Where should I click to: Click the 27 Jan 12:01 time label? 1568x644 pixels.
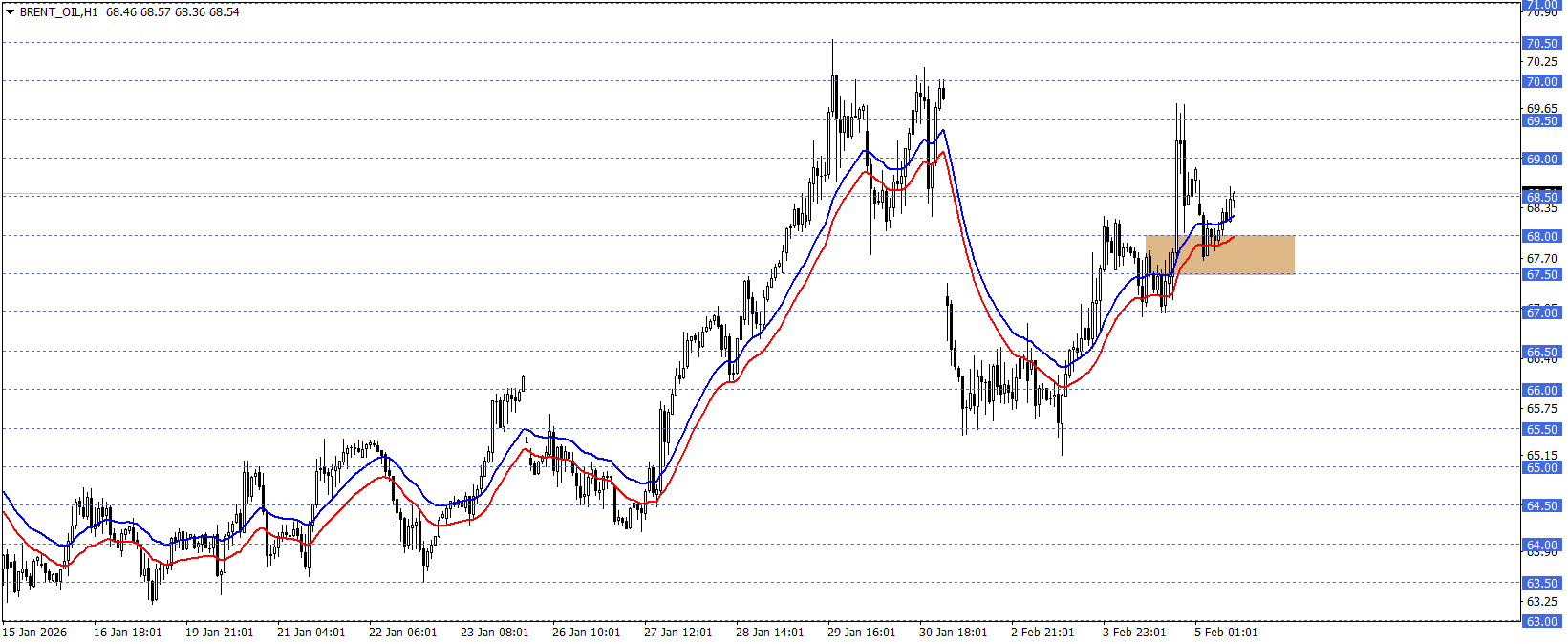pyautogui.click(x=678, y=633)
